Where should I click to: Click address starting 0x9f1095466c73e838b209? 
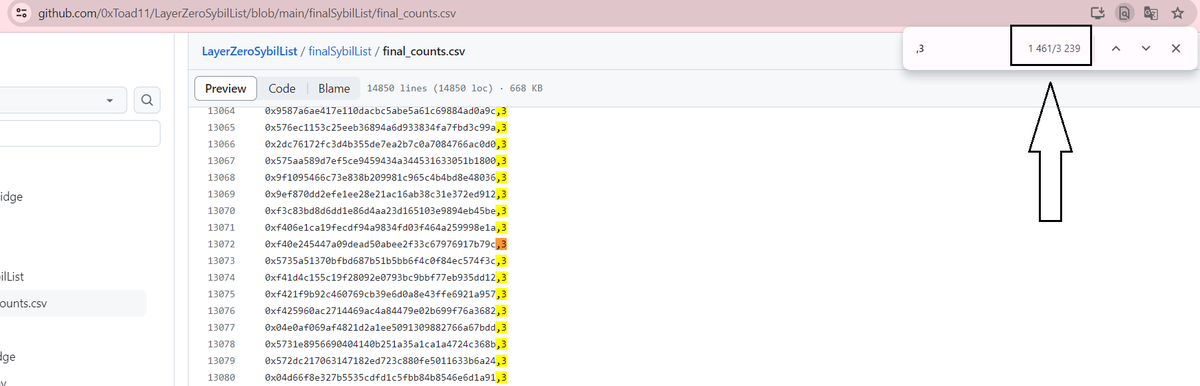click(381, 177)
